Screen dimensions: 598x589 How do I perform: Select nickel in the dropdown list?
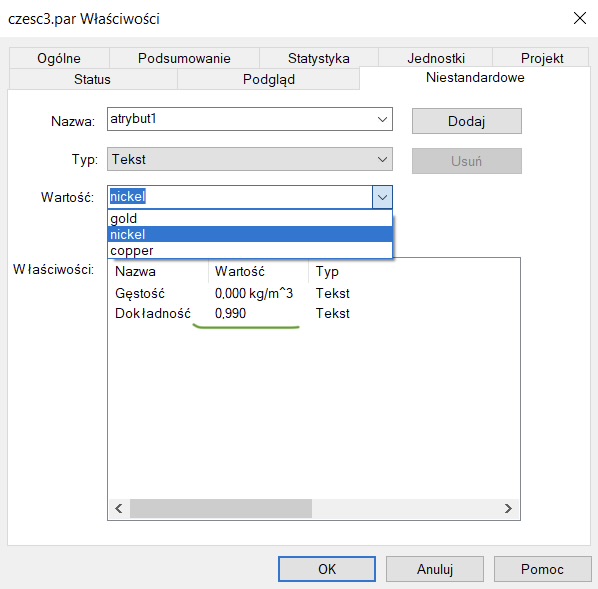(250, 234)
